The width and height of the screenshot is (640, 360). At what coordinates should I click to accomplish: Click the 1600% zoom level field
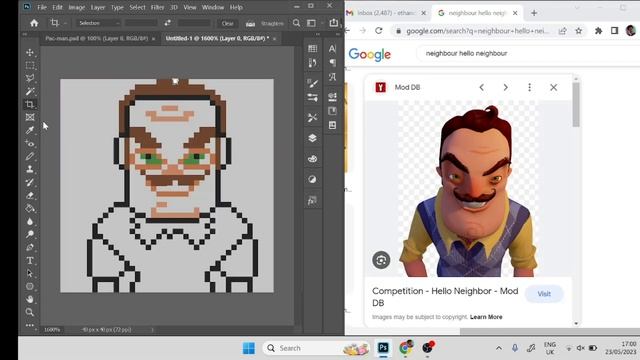[x=52, y=329]
